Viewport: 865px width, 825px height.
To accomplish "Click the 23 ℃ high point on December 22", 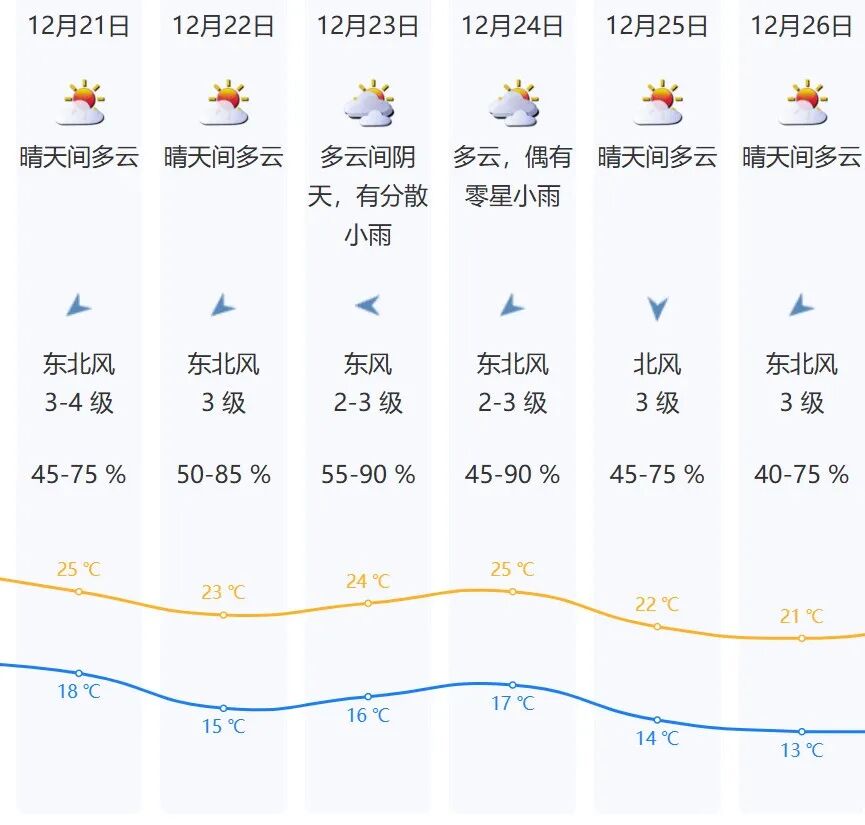I will coord(224,614).
